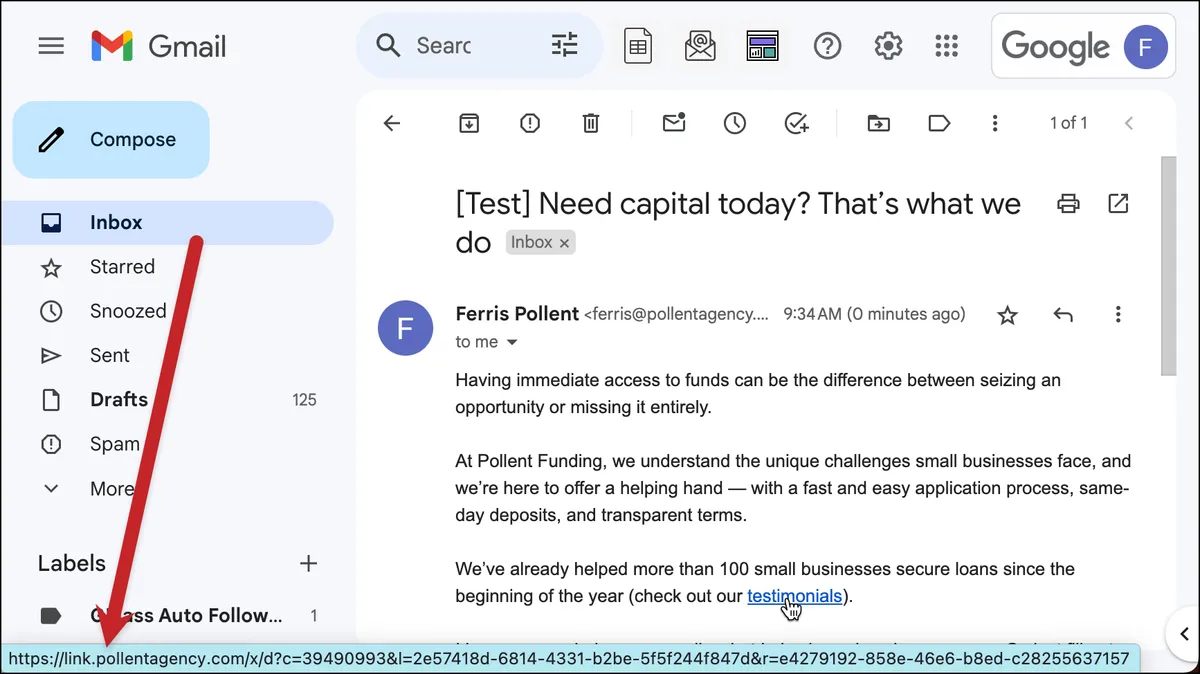Screen dimensions: 1200x674
Task: Delete this email with trash icon
Action: (x=591, y=123)
